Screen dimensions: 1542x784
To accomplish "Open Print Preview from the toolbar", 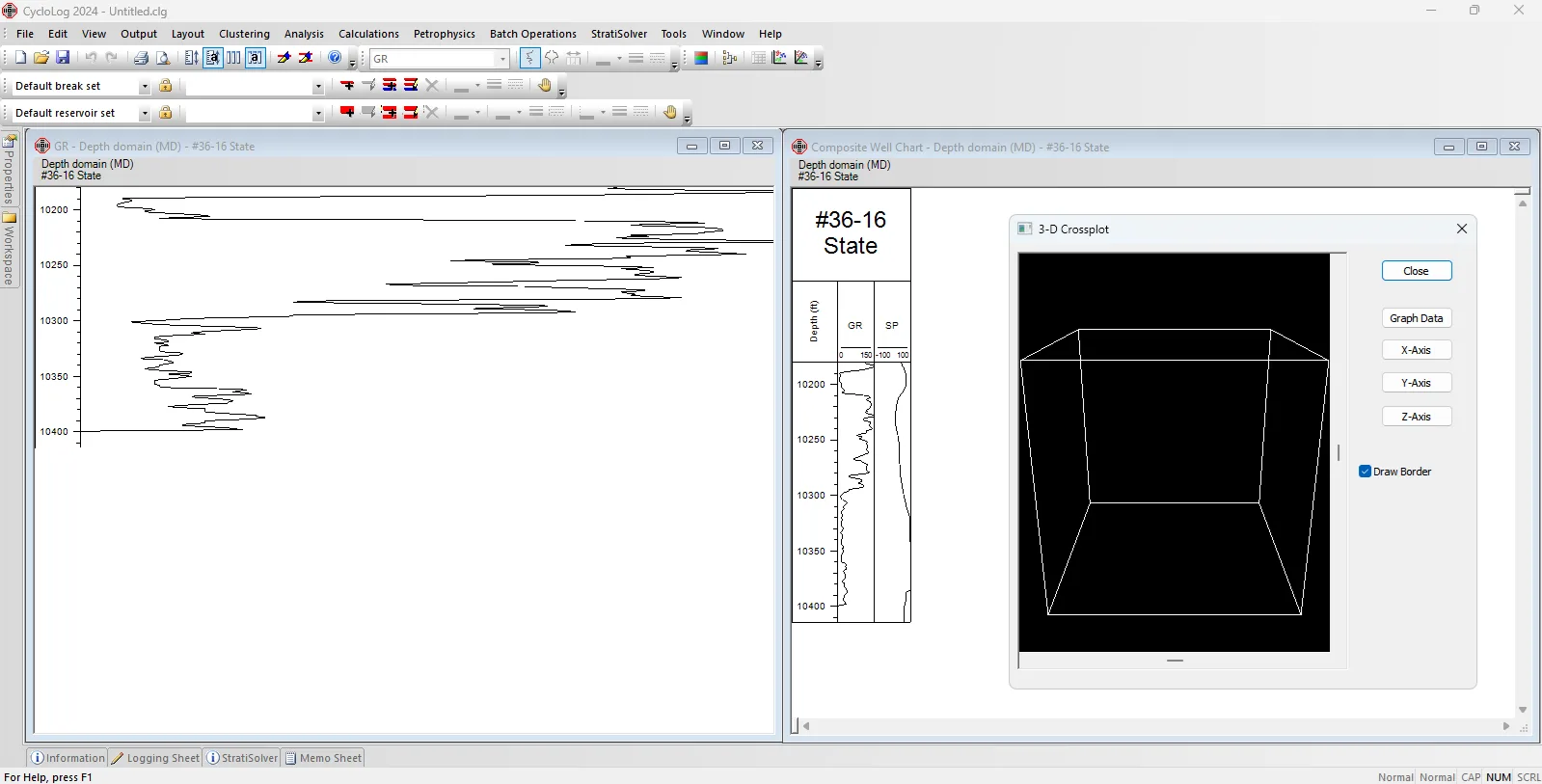I will (163, 58).
